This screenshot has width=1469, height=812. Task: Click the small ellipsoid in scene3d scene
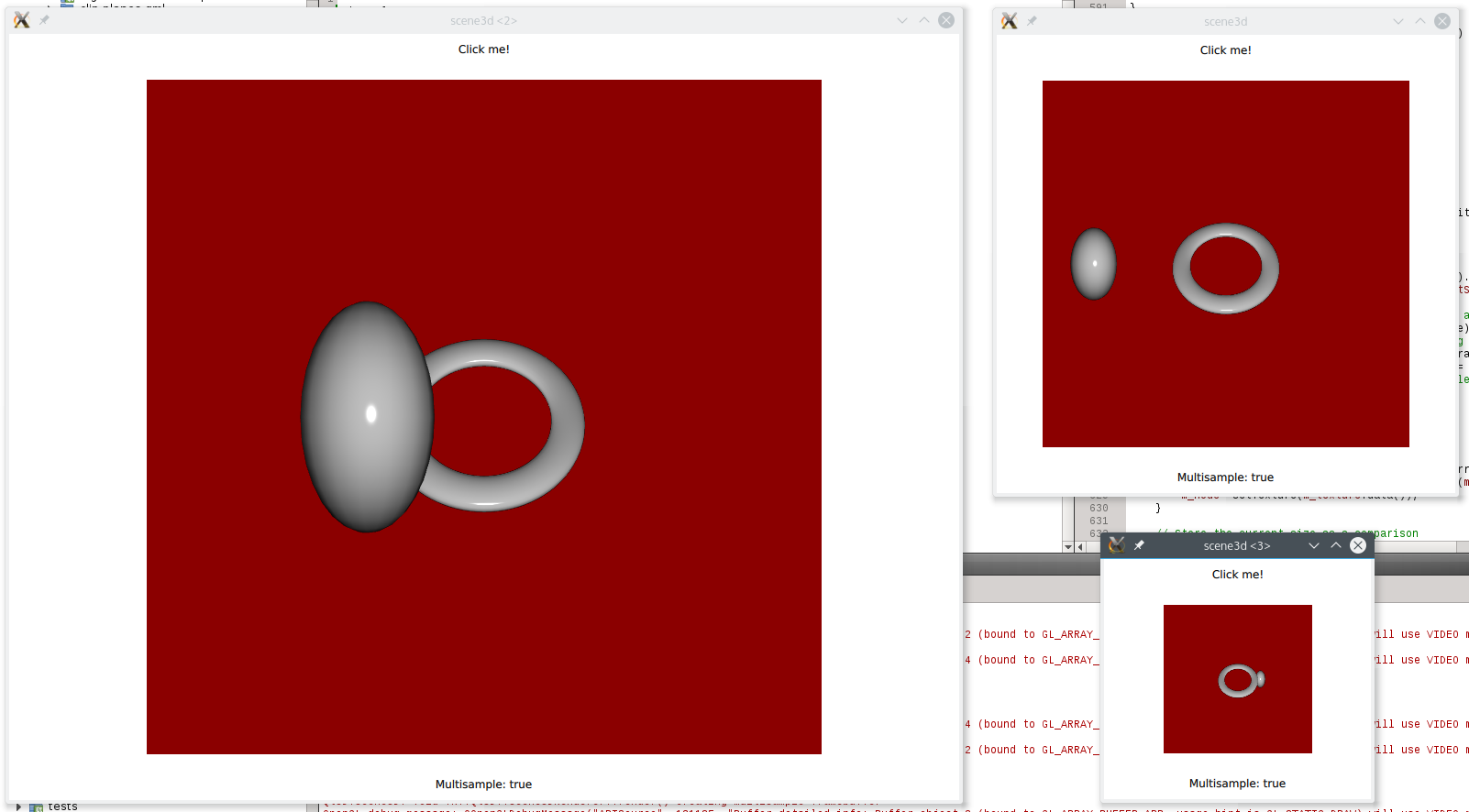pyautogui.click(x=1094, y=264)
